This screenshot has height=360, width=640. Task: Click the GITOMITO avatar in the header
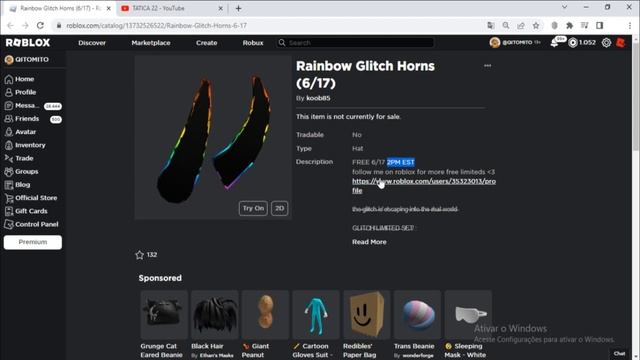tap(495, 42)
